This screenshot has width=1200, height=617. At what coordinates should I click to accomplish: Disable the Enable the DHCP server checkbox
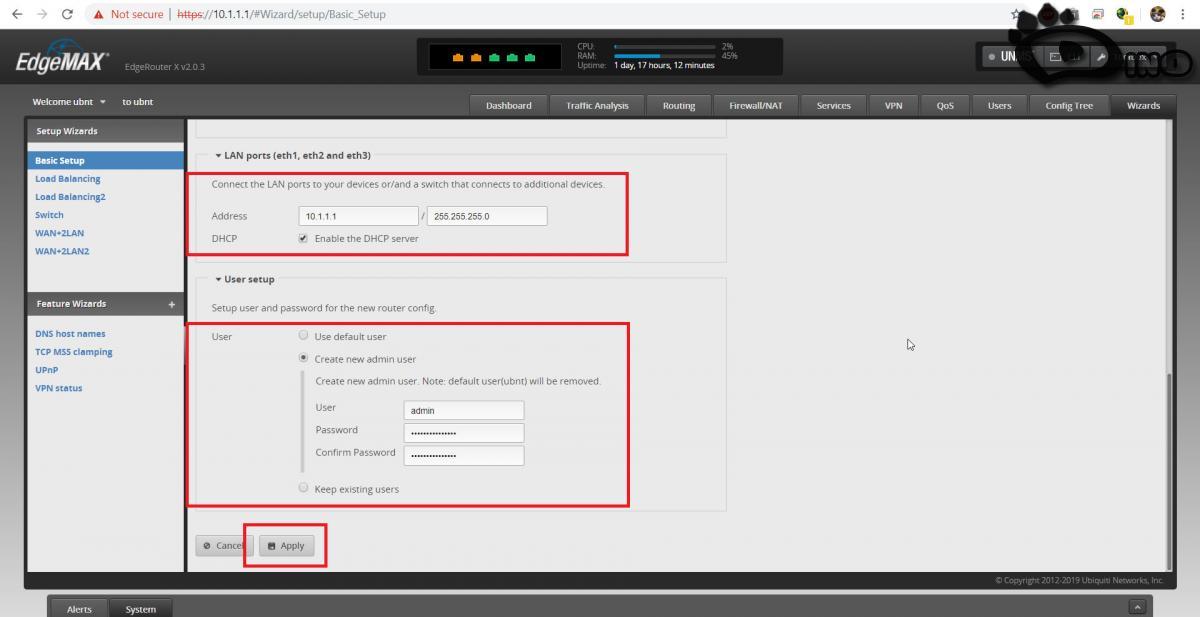[303, 238]
